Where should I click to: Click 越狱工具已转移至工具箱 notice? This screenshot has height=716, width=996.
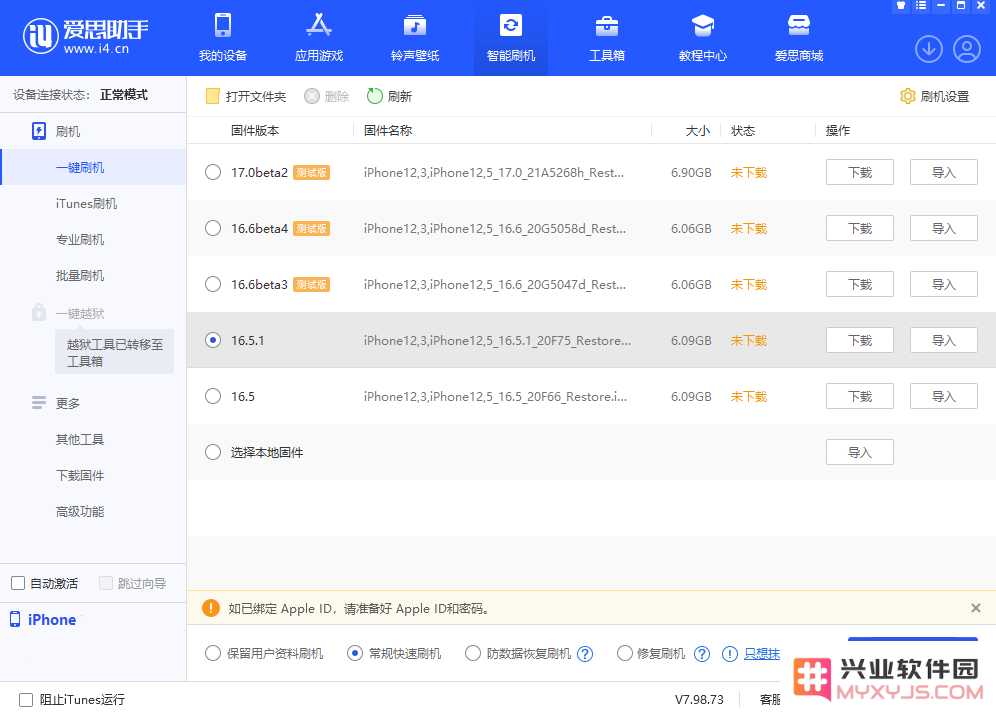114,352
